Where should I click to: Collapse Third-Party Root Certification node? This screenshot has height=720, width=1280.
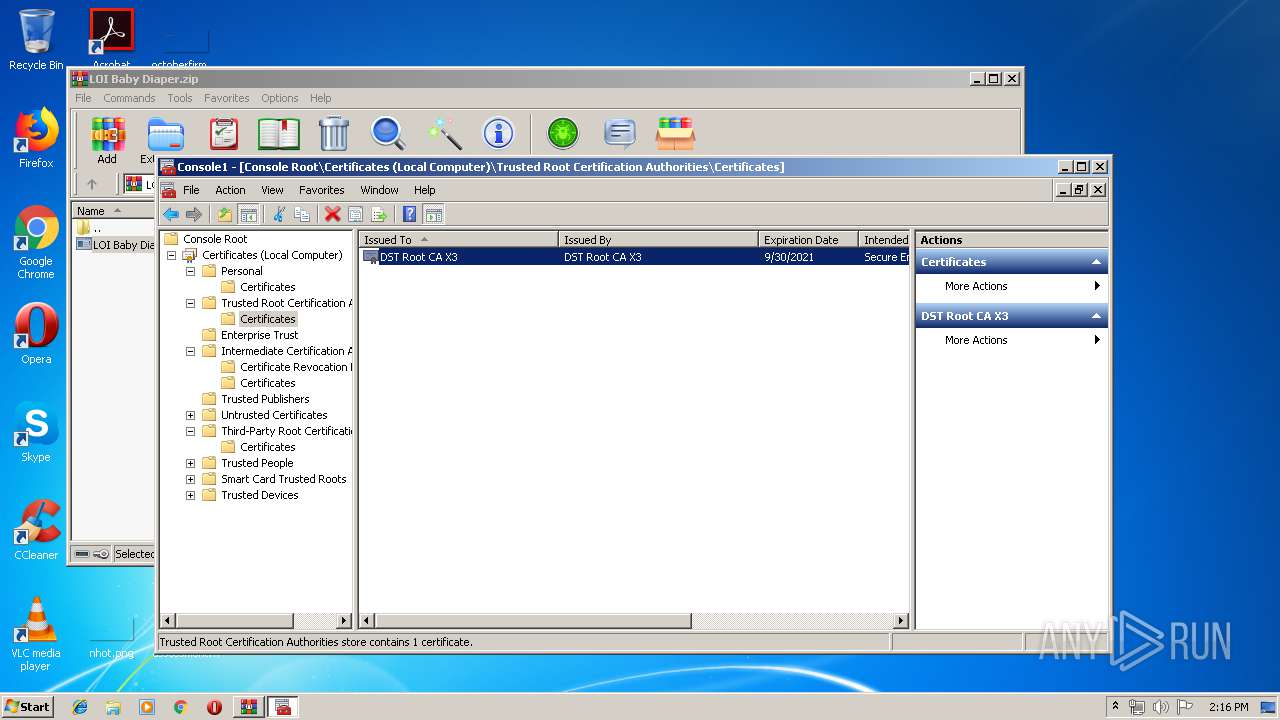[x=190, y=431]
